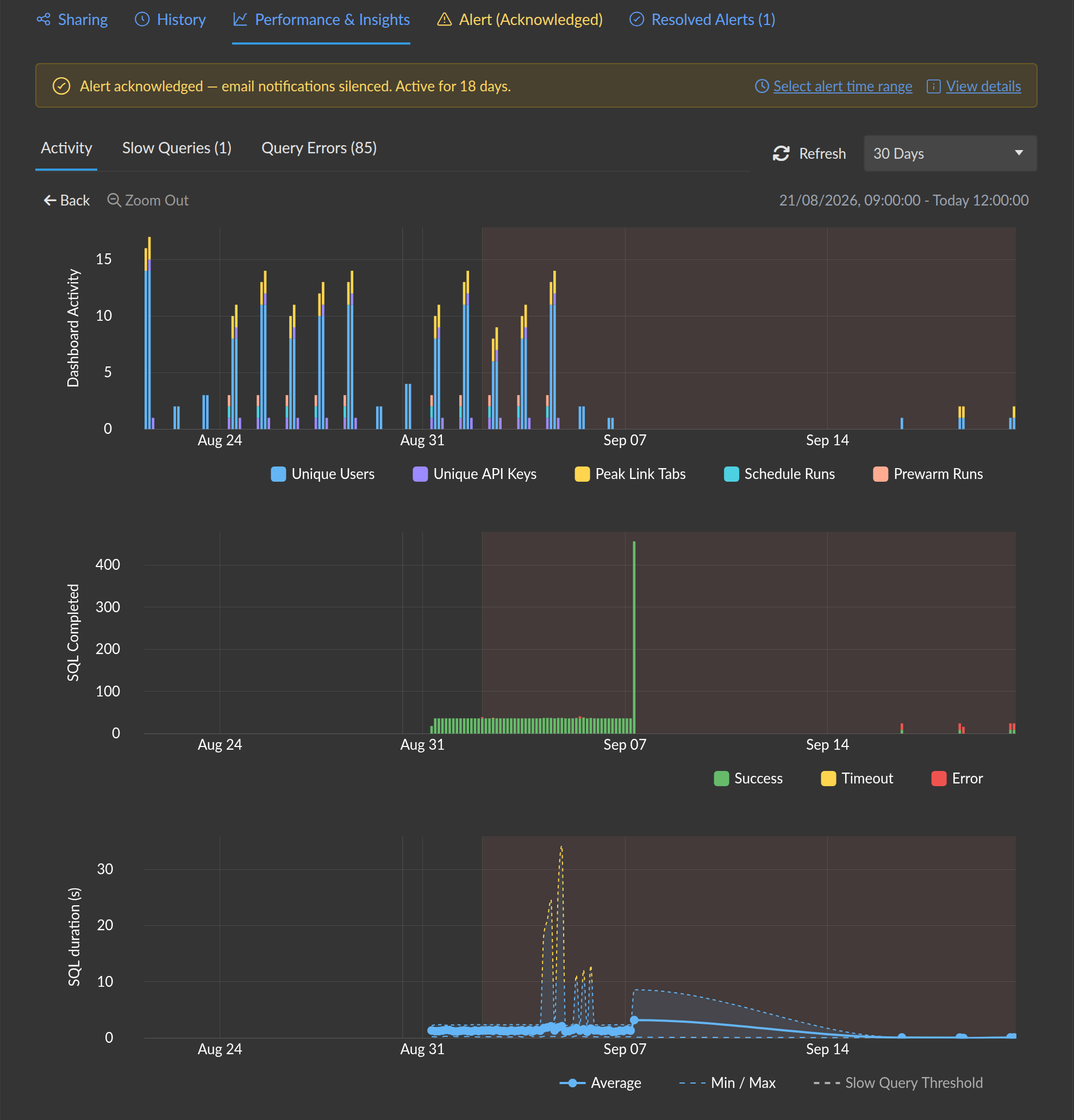Click the Sharing share-nodes icon
Screen dimensions: 1074x1120
[x=43, y=20]
